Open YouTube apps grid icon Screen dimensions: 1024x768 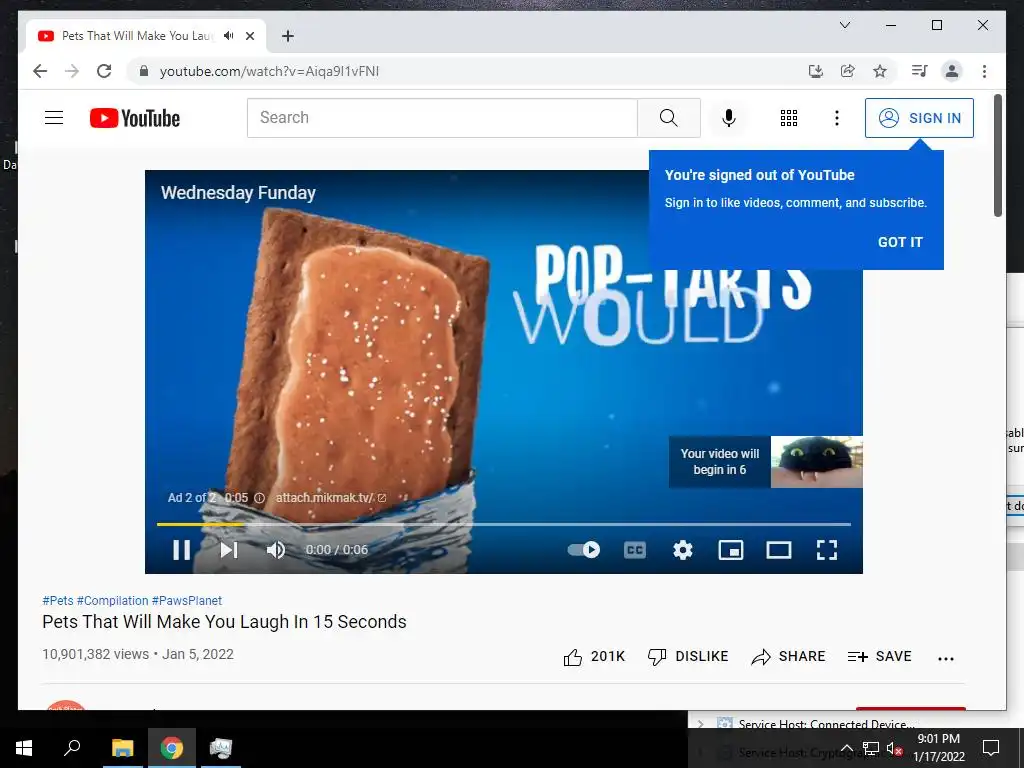click(789, 118)
